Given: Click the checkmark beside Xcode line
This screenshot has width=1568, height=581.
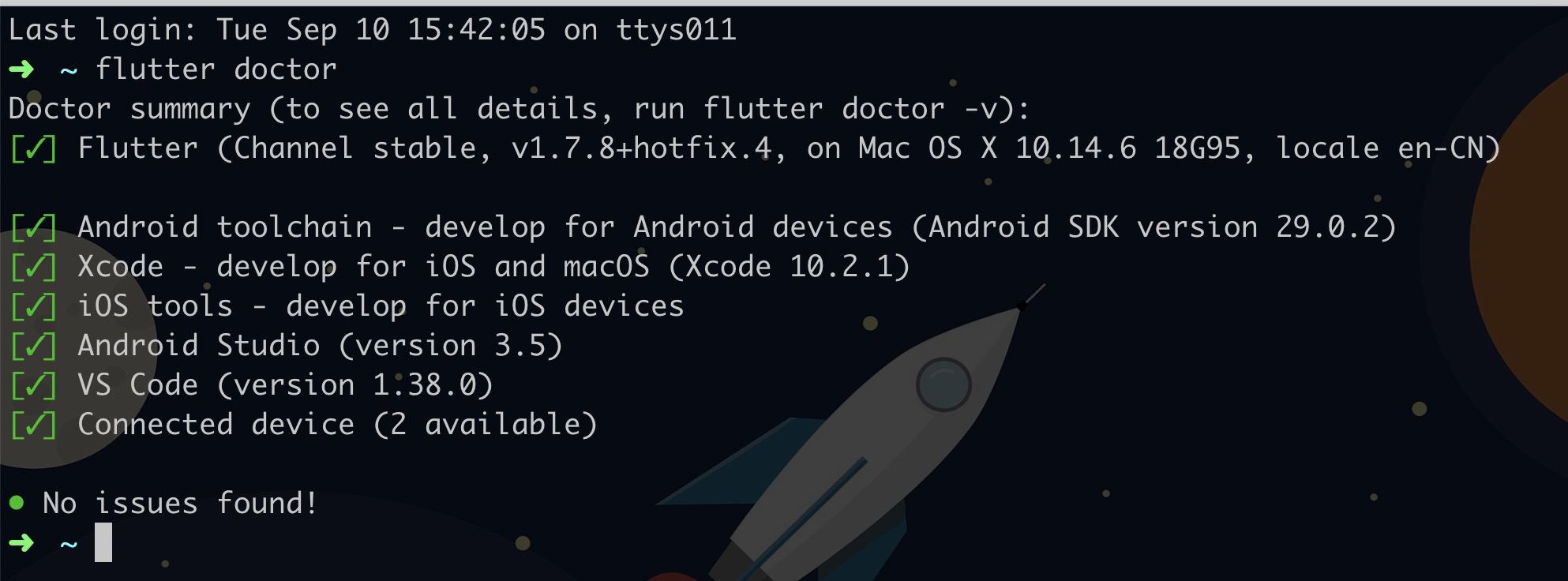Looking at the screenshot, I should (x=34, y=267).
